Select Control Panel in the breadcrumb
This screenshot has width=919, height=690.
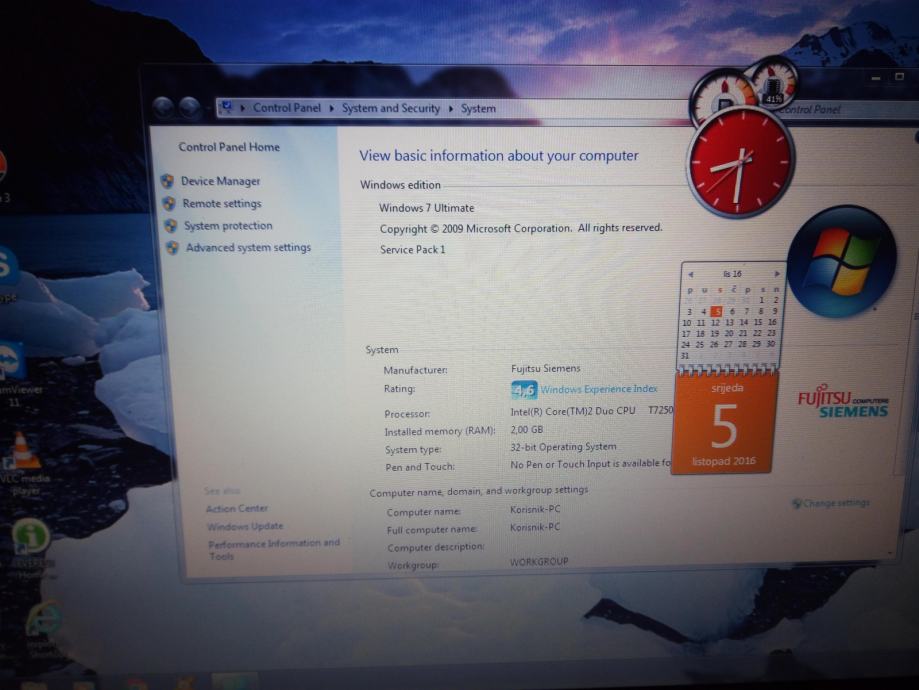tap(287, 108)
